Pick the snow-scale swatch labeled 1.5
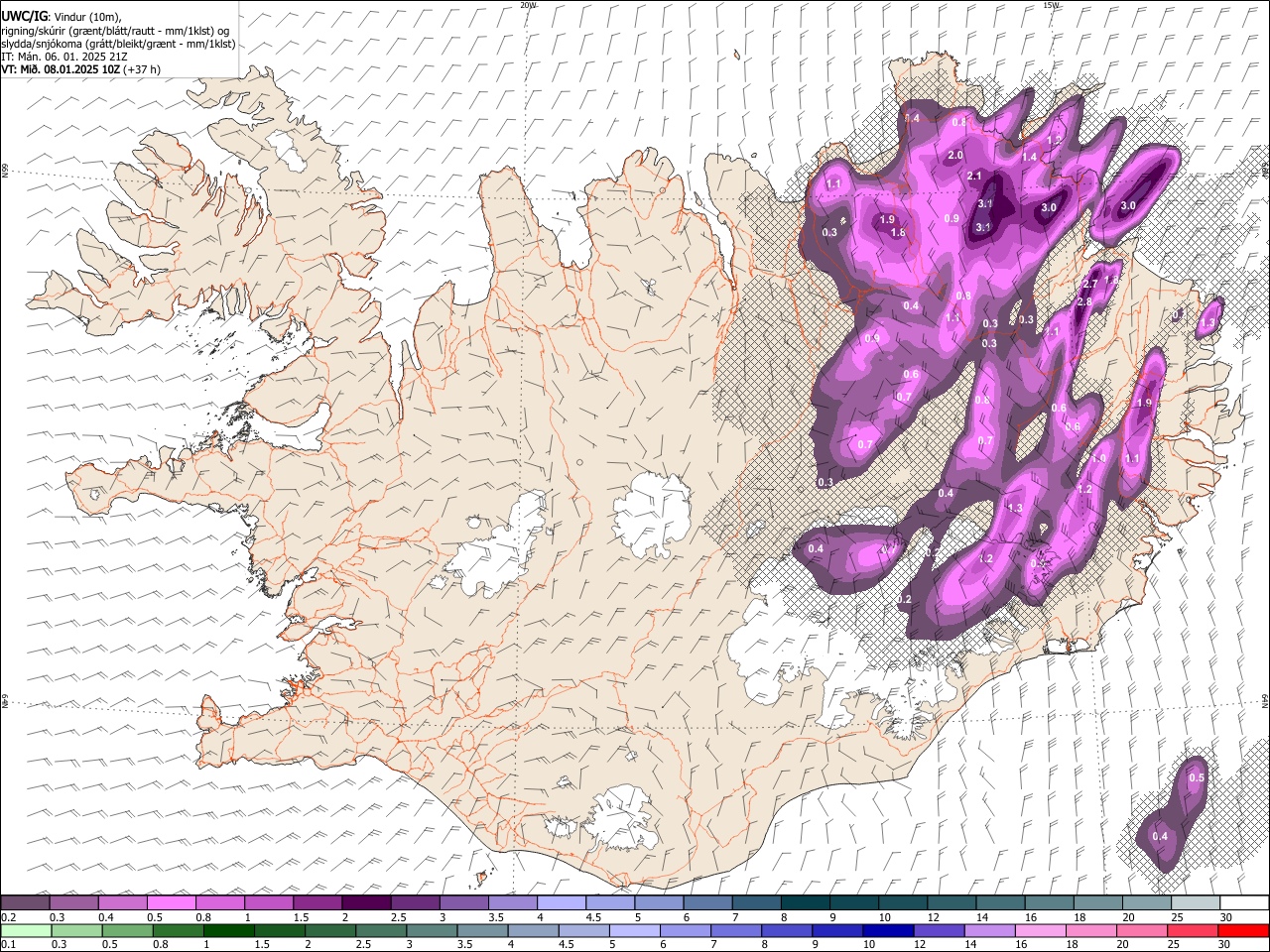This screenshot has width=1270, height=952. 317,902
